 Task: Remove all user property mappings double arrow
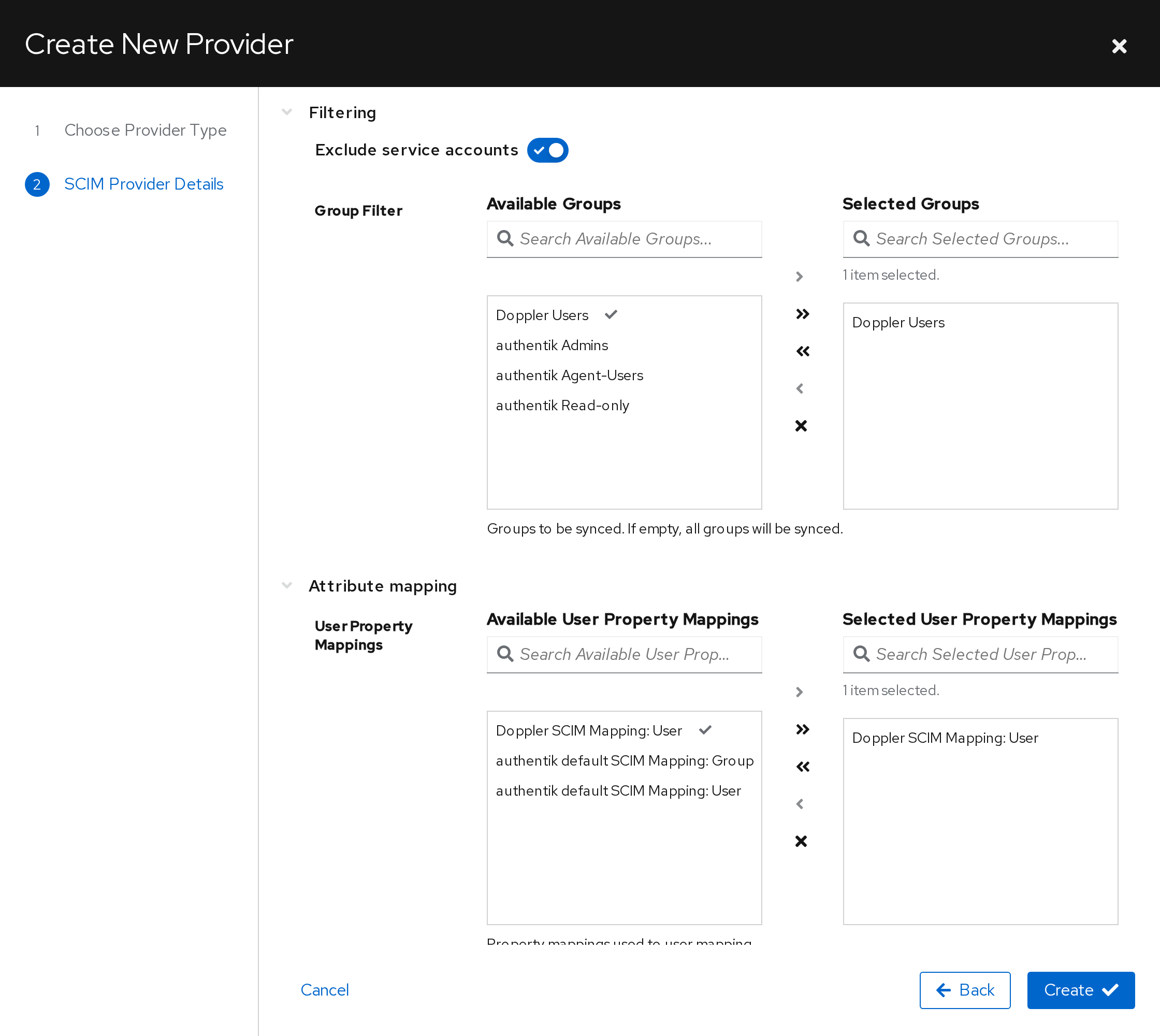pos(802,767)
